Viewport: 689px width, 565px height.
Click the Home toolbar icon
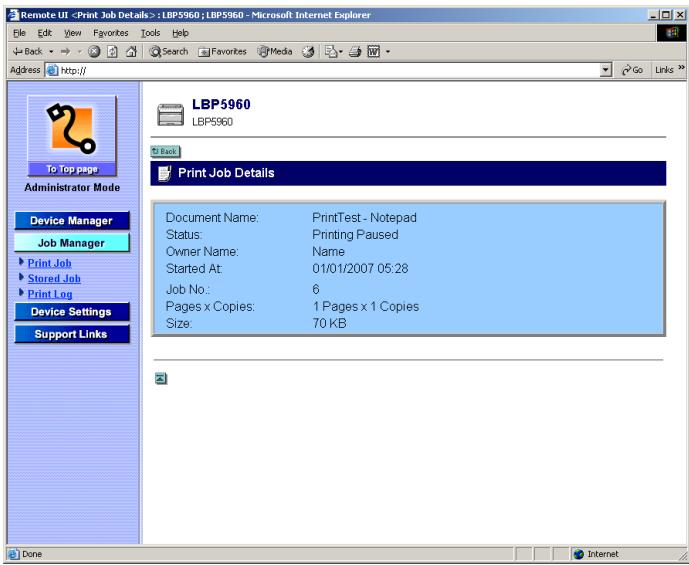pyautogui.click(x=131, y=52)
